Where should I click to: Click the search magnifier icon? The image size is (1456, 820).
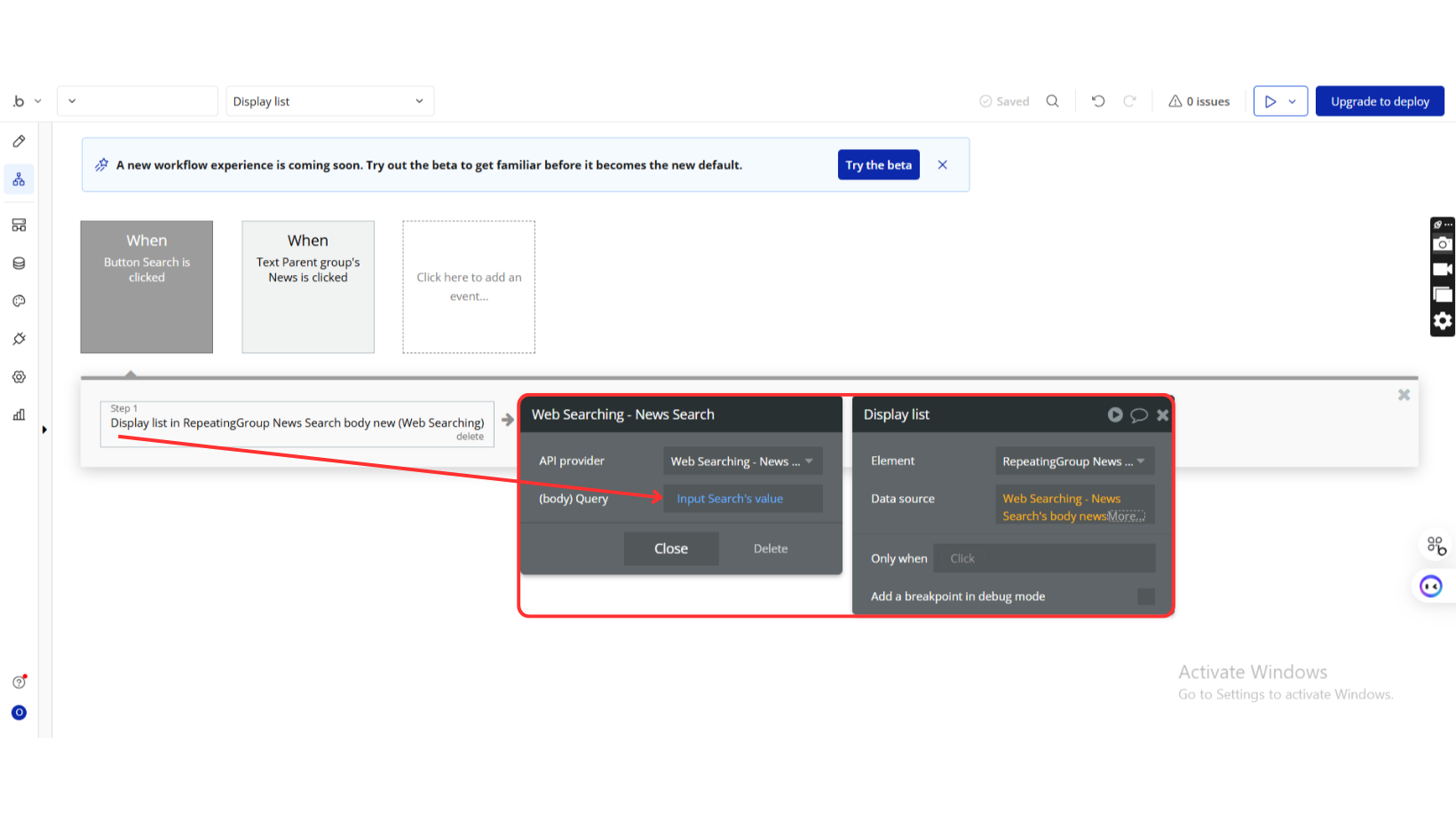1052,101
